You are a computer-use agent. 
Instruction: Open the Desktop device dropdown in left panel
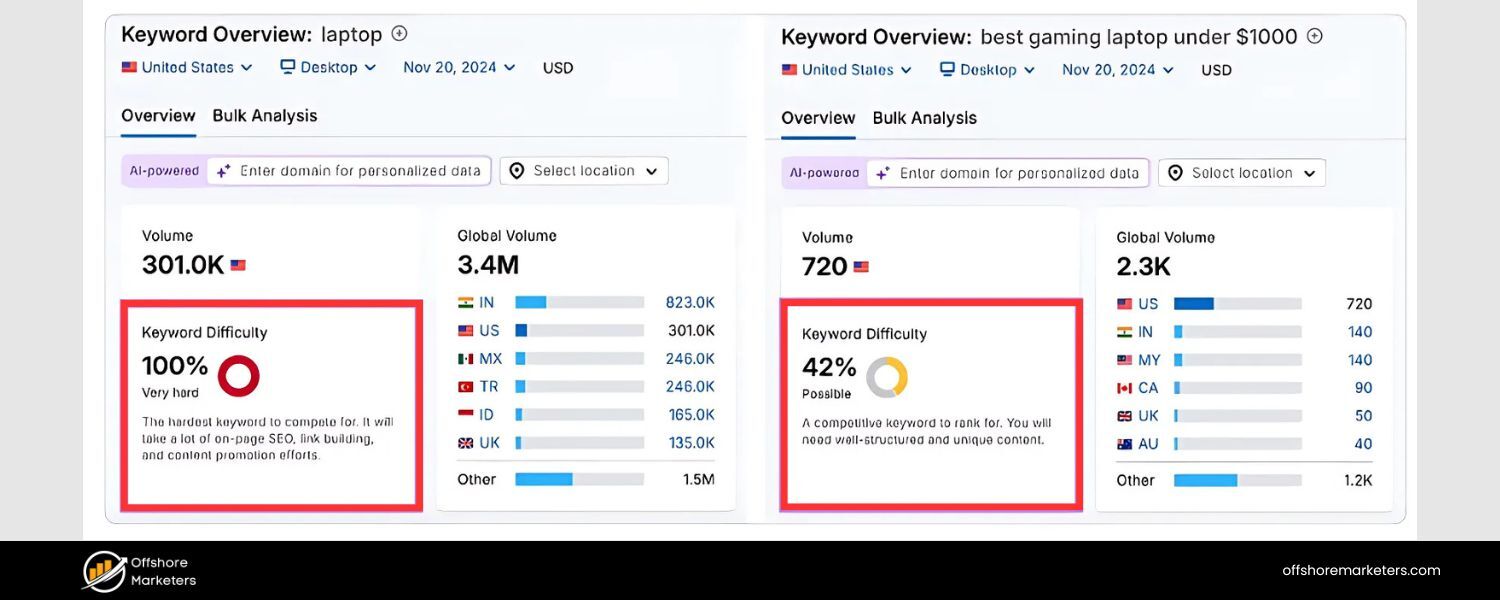[328, 67]
